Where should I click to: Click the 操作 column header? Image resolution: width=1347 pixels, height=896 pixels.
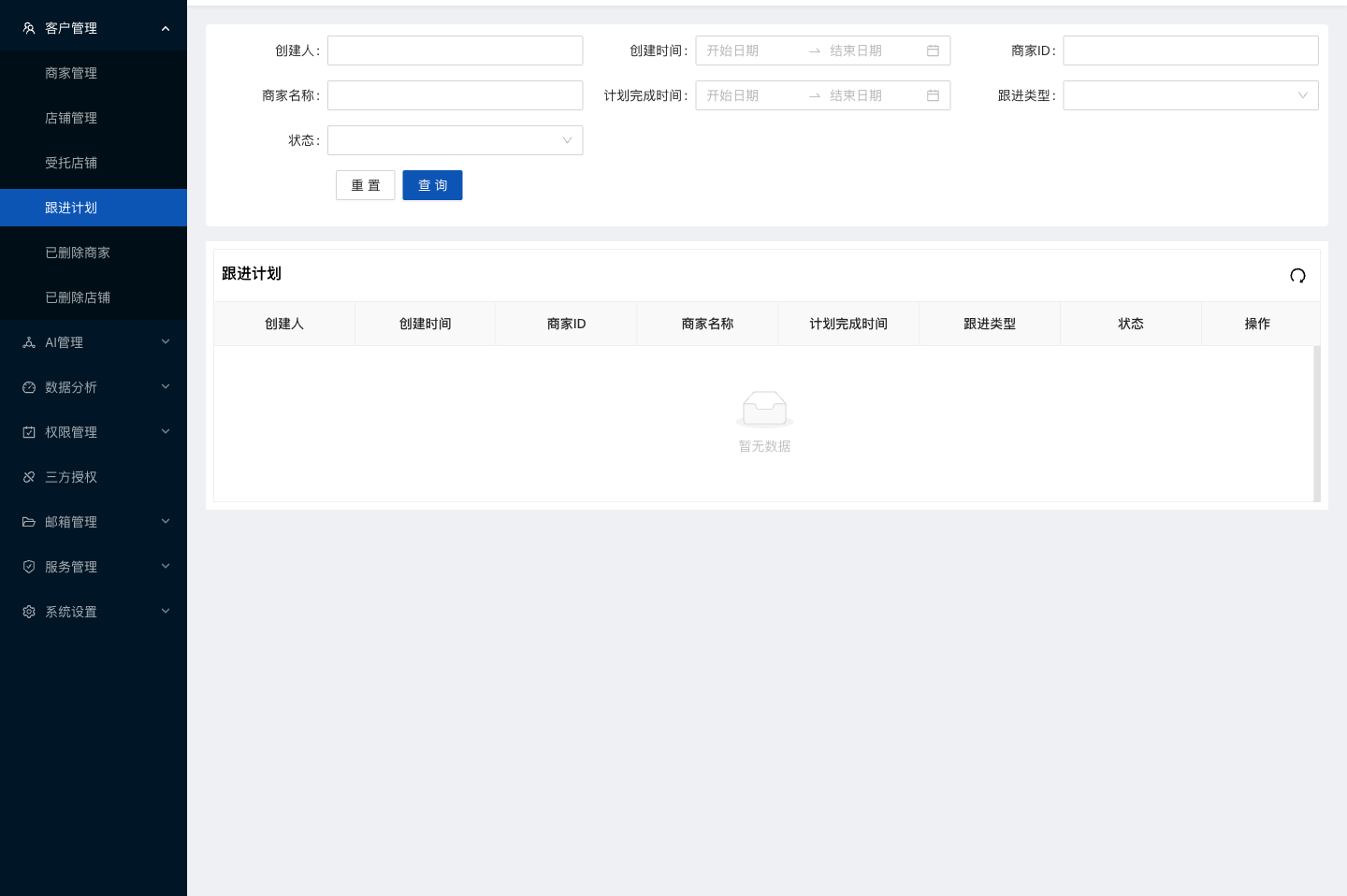(x=1257, y=324)
